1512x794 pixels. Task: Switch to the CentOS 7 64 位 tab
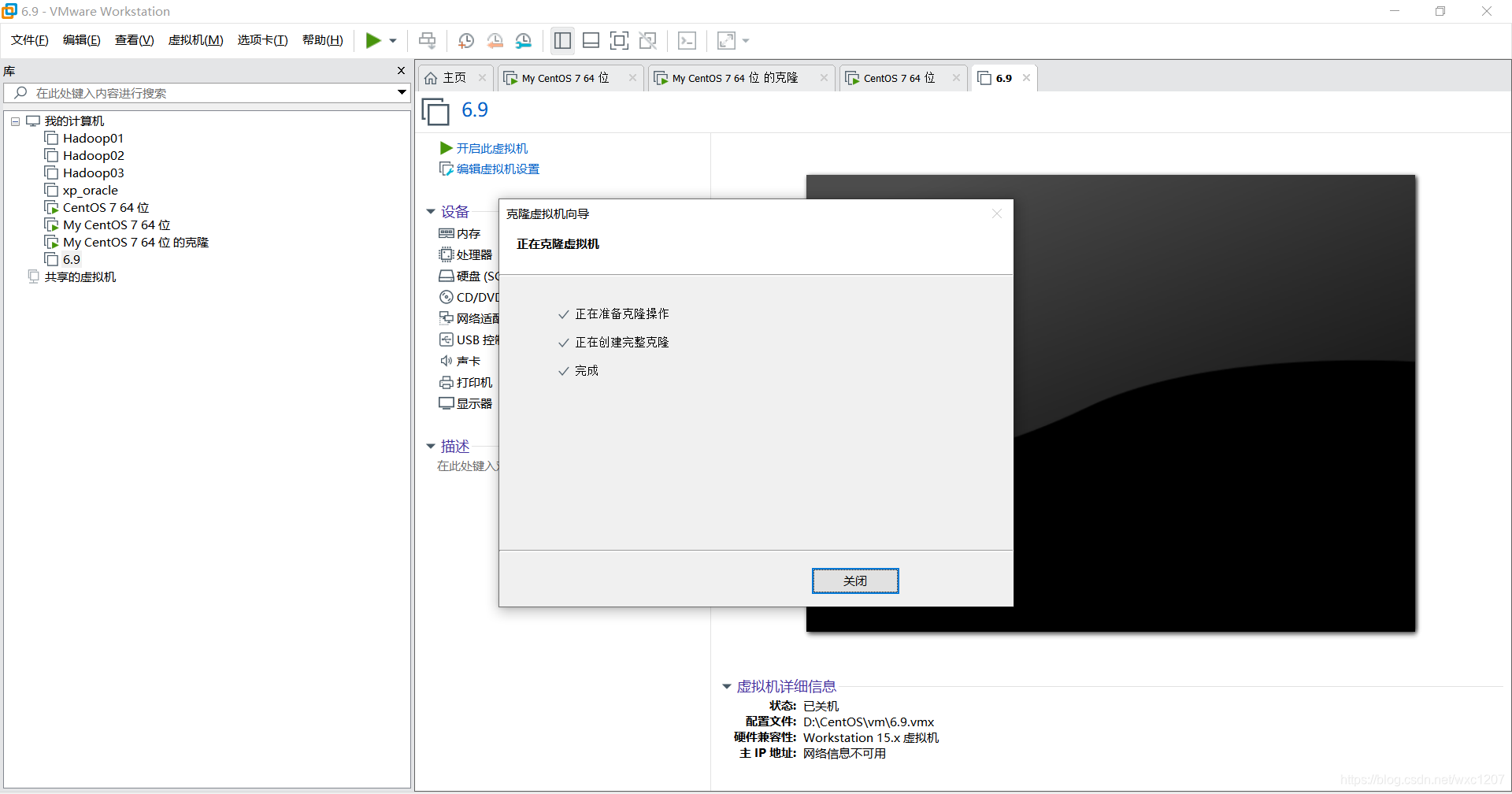(x=899, y=78)
